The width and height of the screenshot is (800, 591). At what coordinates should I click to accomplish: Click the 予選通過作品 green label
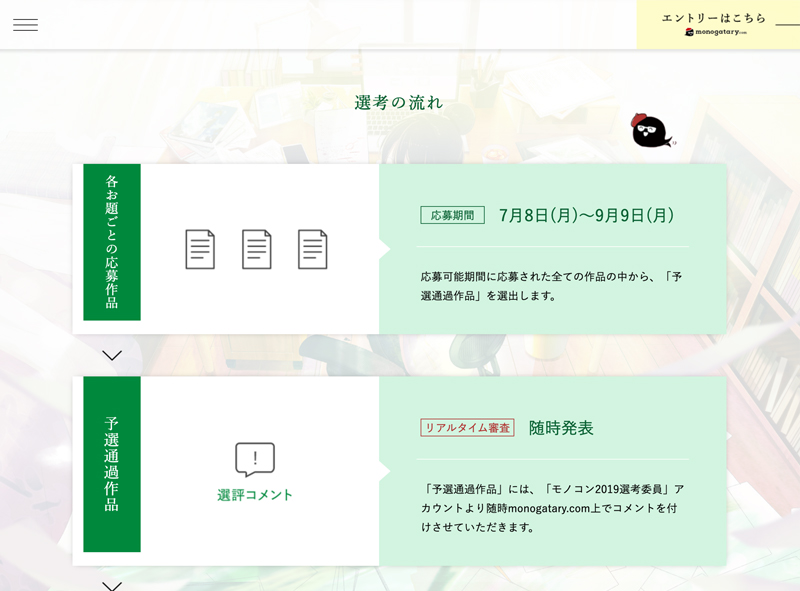tap(112, 464)
